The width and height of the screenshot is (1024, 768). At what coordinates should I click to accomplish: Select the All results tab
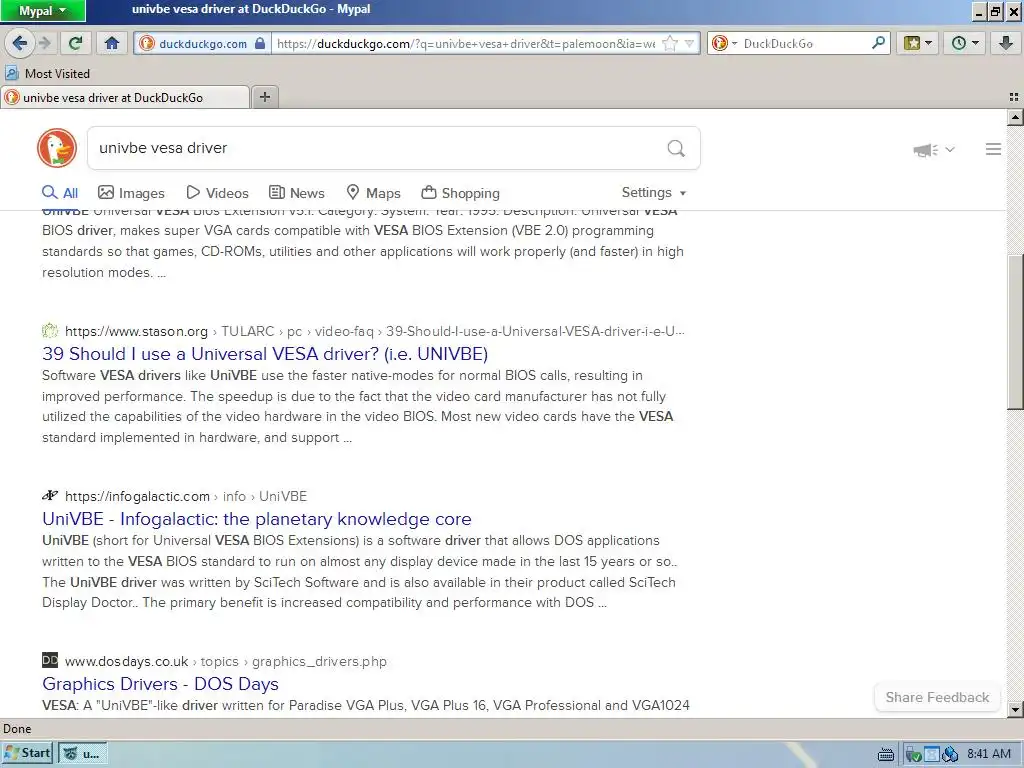click(x=60, y=193)
